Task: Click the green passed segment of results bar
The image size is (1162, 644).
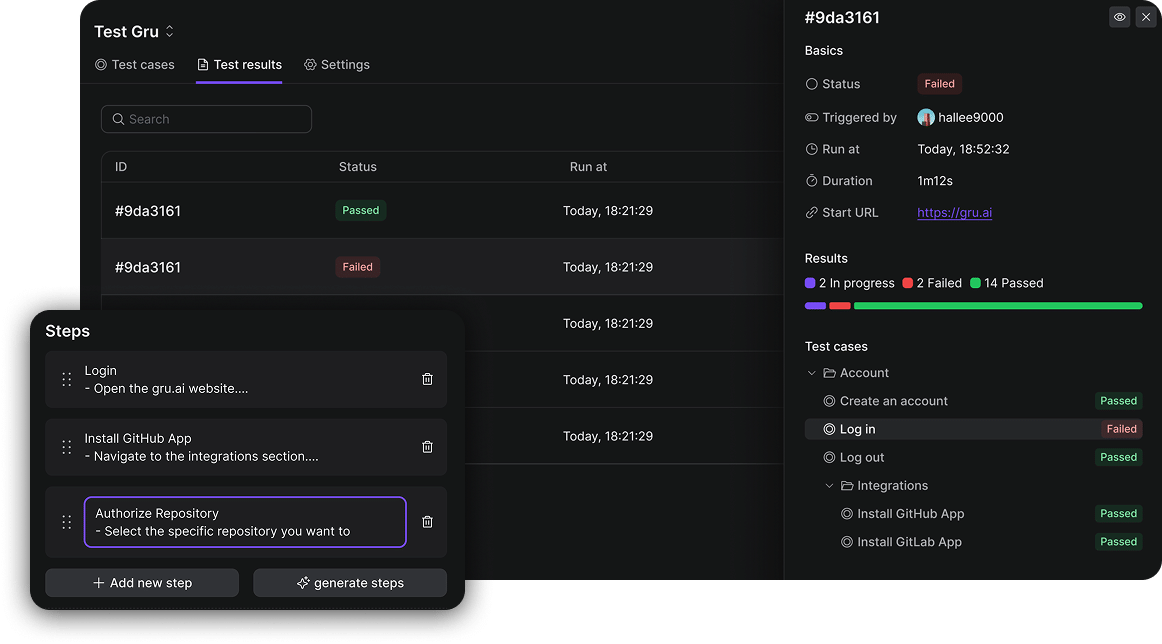Action: [998, 306]
